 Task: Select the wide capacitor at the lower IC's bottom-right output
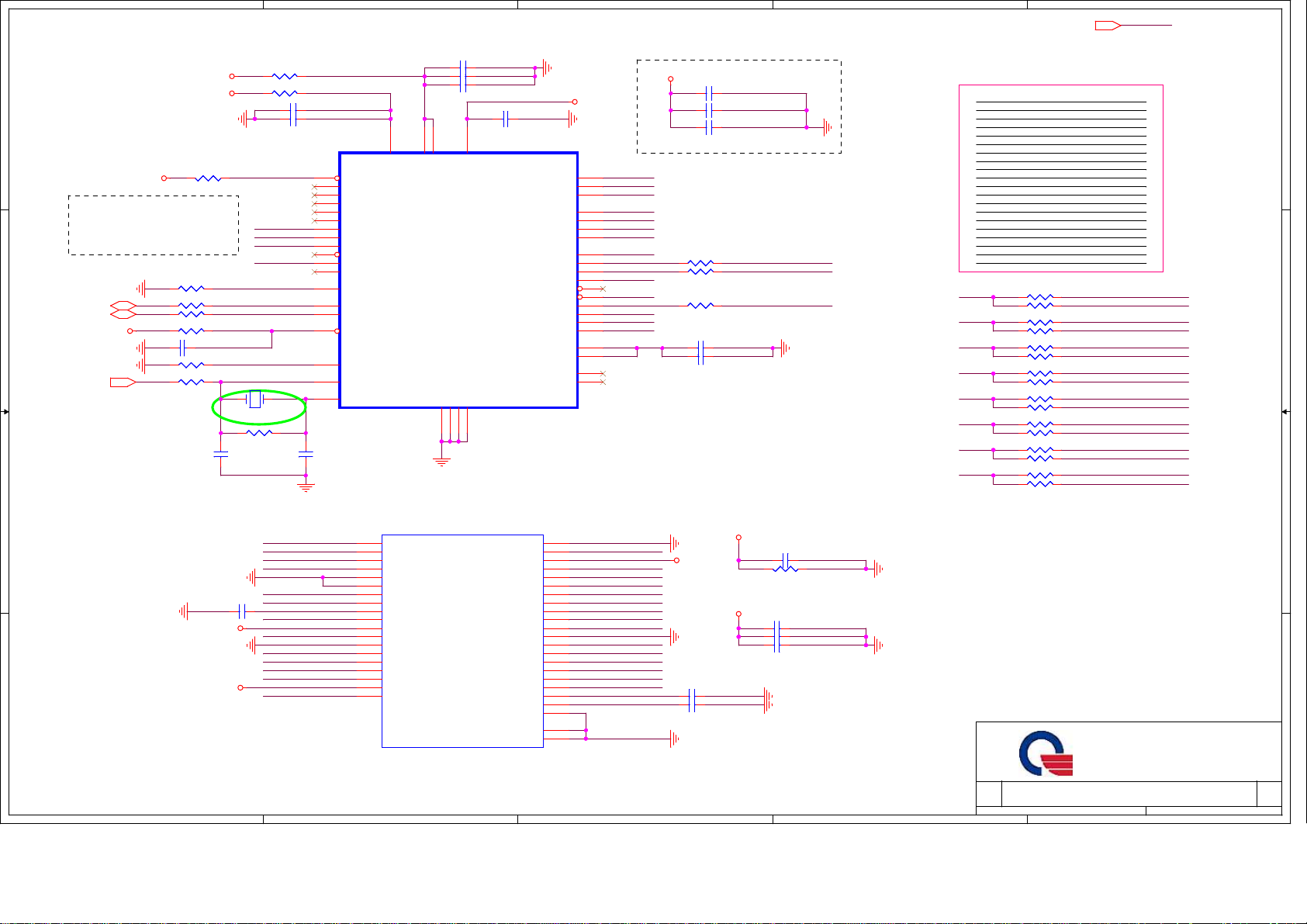tap(692, 700)
